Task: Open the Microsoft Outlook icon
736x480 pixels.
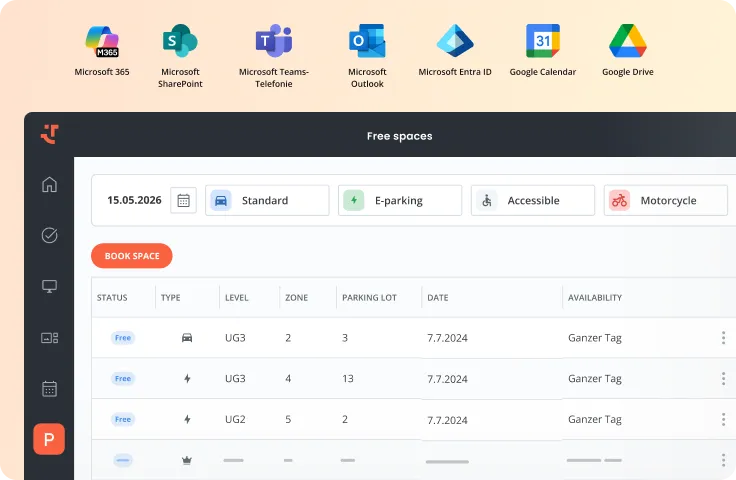Action: point(367,41)
